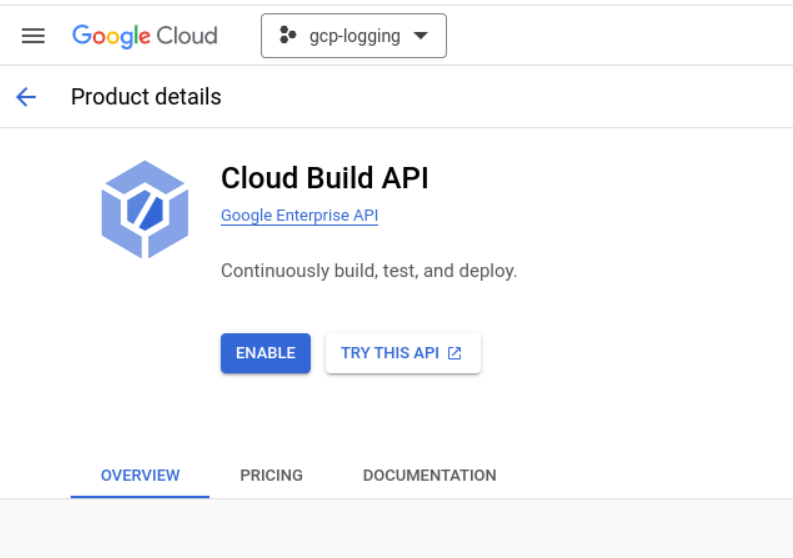793x558 pixels.
Task: Expand the gcp-logging project dropdown arrow
Action: click(421, 35)
